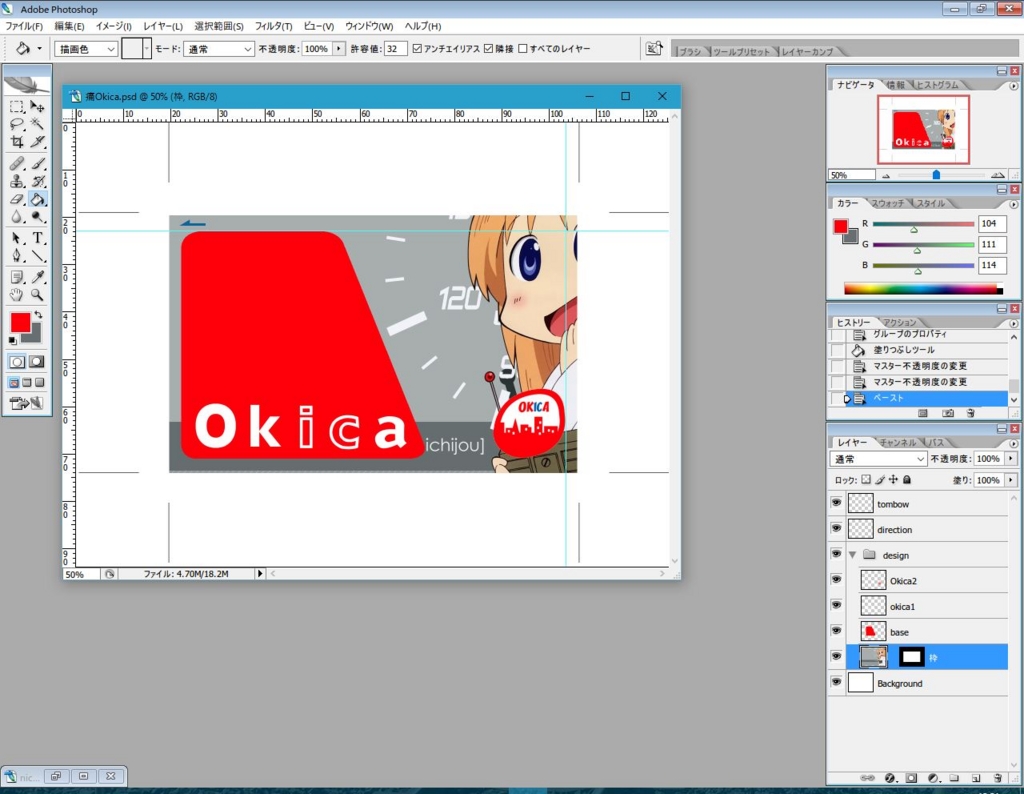Click the foreground red color swatch in toolbox
Screen dimensions: 1024x794
(20, 322)
